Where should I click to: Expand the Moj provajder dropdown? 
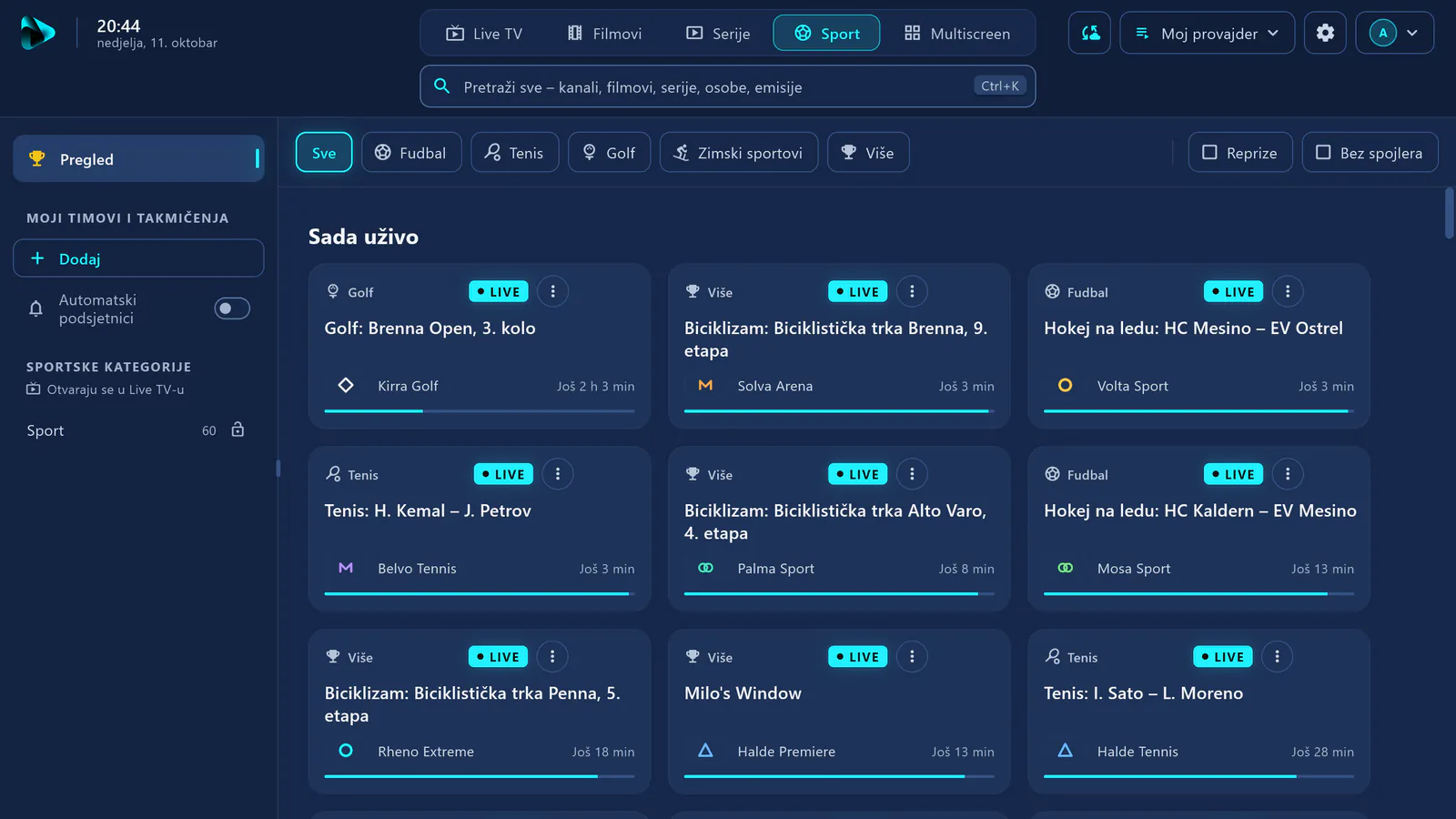click(1207, 33)
